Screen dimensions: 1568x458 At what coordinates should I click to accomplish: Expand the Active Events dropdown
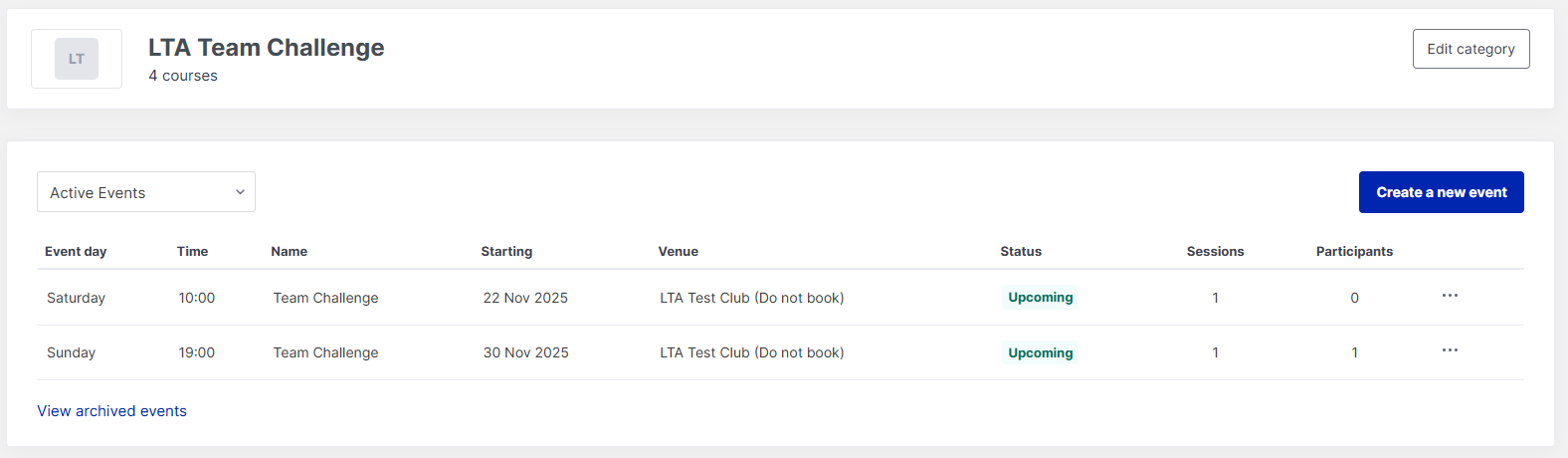tap(145, 192)
